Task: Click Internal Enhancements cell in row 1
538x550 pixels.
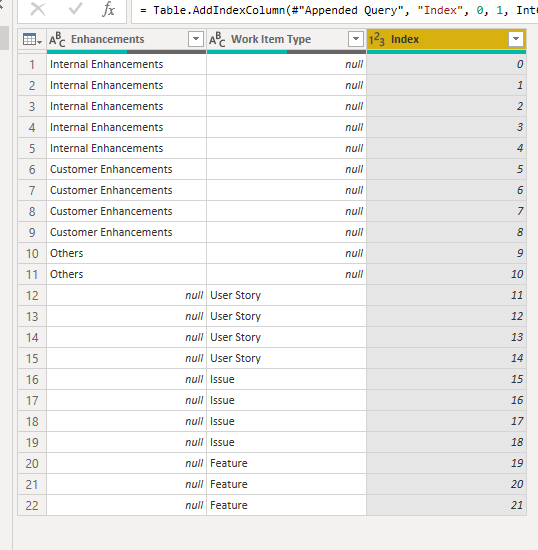Action: [x=126, y=64]
